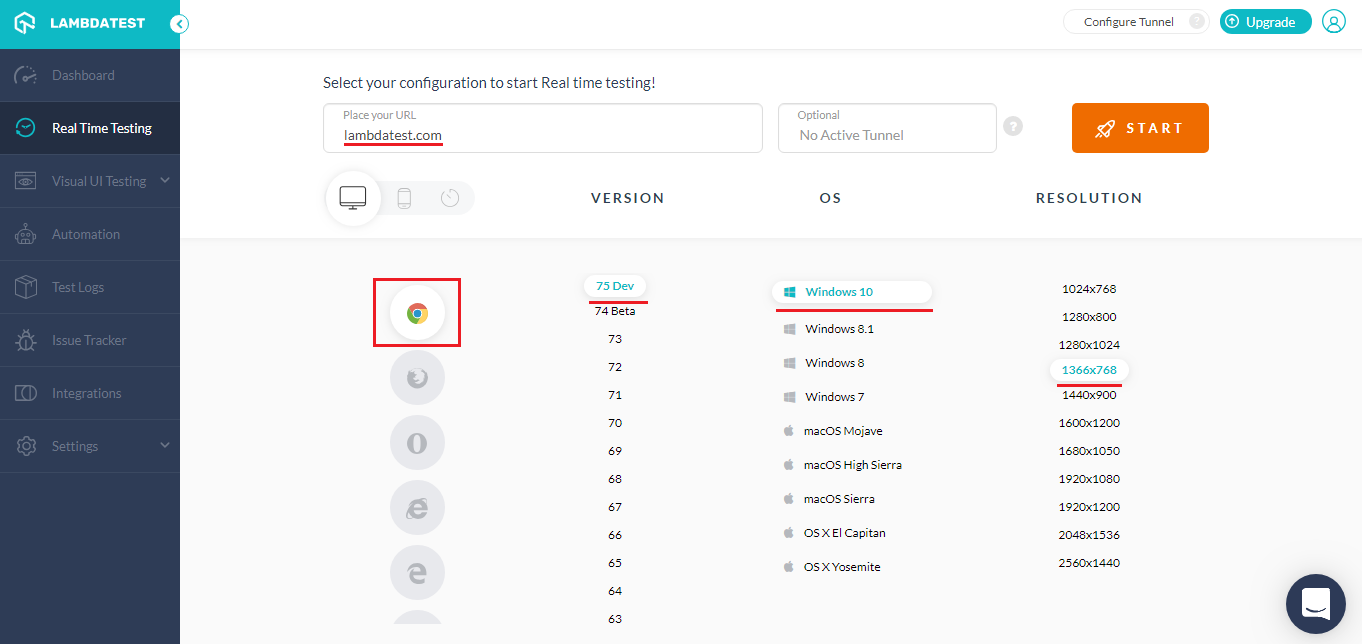
Task: Select the Internet Explorer browser icon
Action: point(417,507)
